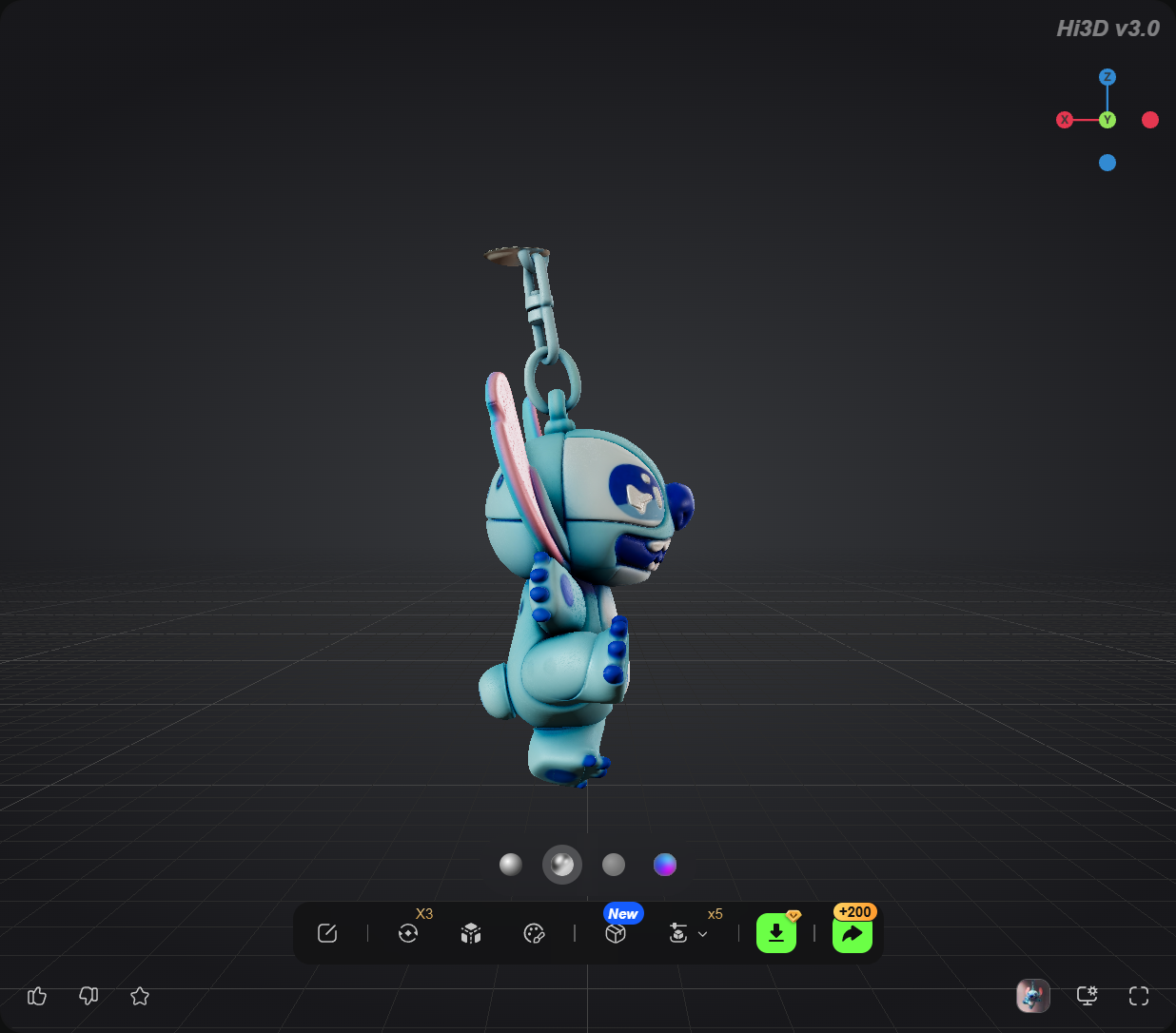Open the paint palette texture tool
Screen dimensions: 1176x1033
point(534,933)
